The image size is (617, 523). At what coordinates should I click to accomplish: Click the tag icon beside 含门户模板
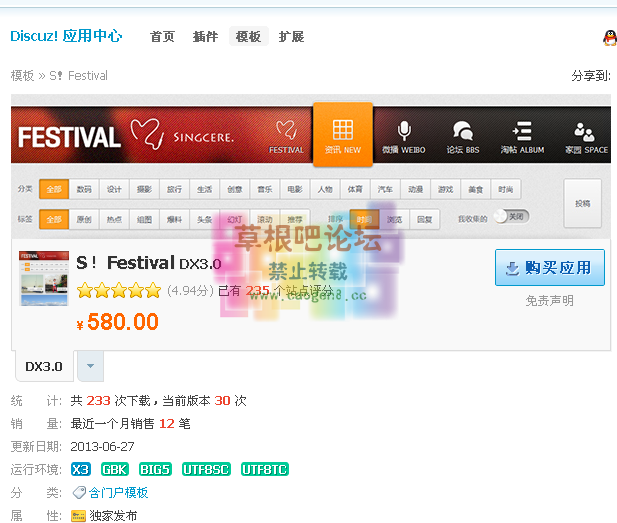pyautogui.click(x=79, y=493)
